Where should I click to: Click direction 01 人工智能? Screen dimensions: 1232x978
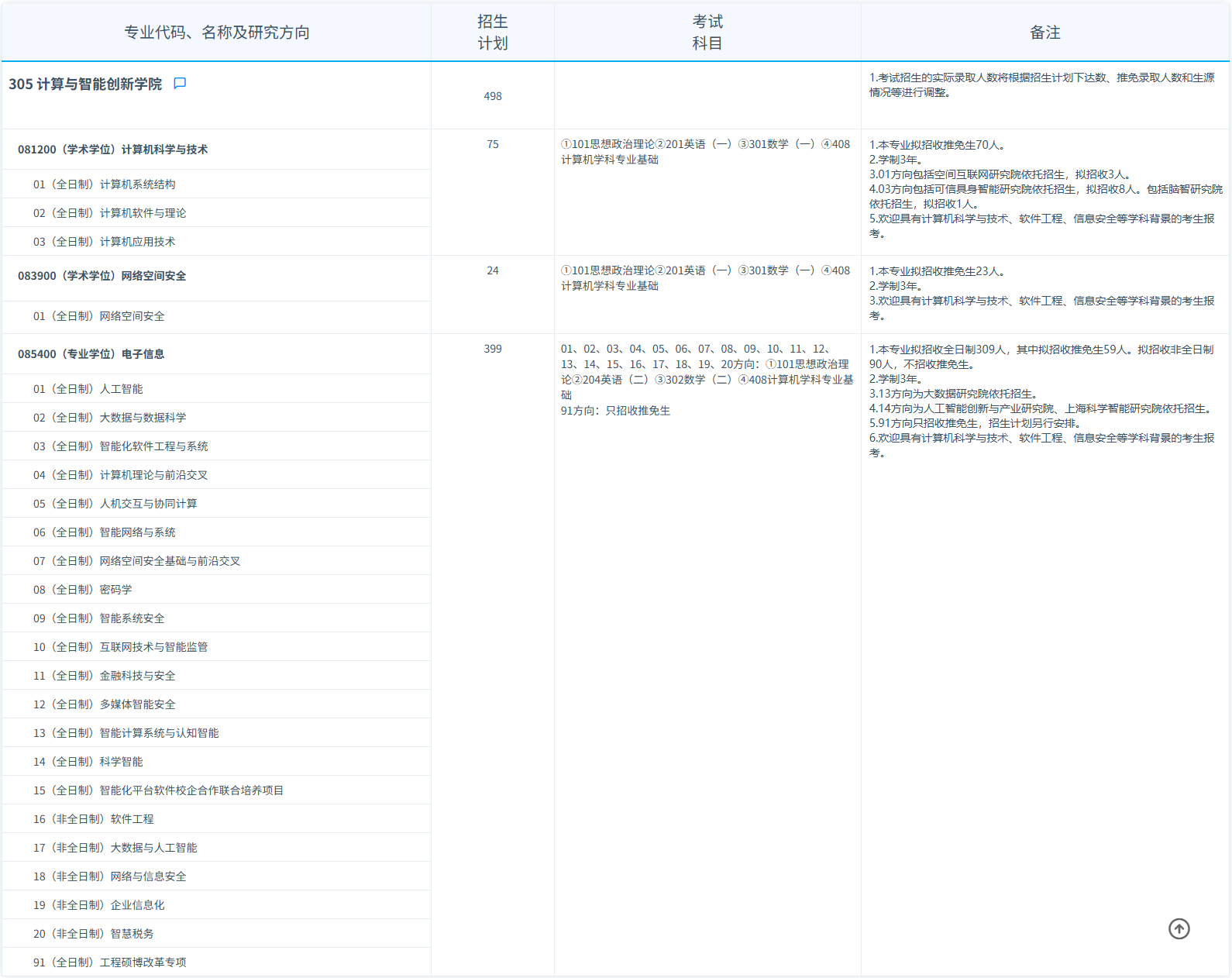(88, 389)
